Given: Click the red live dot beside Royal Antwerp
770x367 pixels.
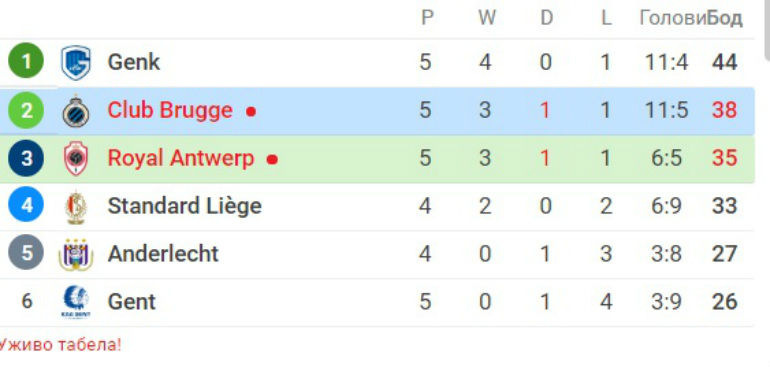Looking at the screenshot, I should (272, 160).
